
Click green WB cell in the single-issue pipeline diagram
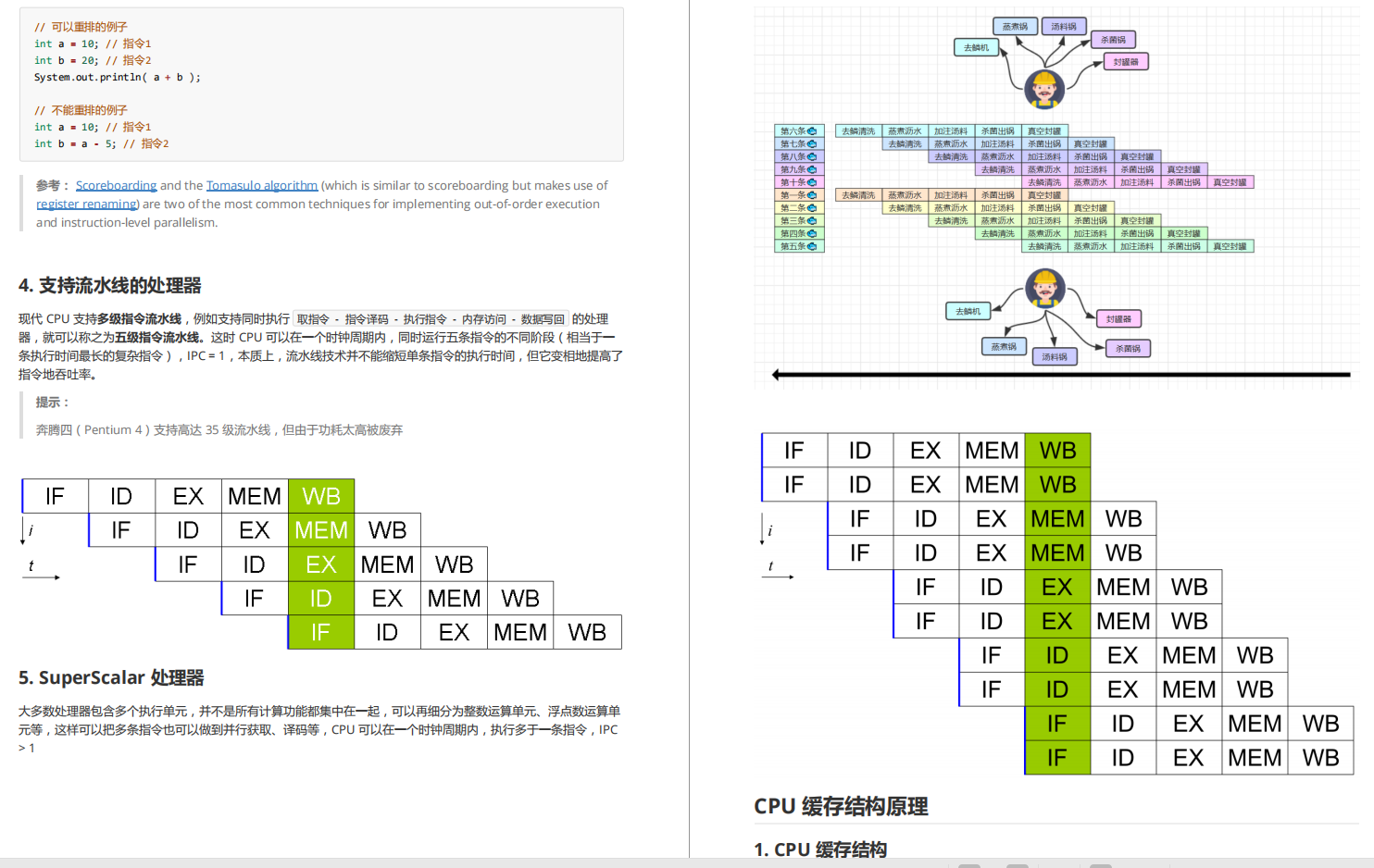(x=321, y=496)
